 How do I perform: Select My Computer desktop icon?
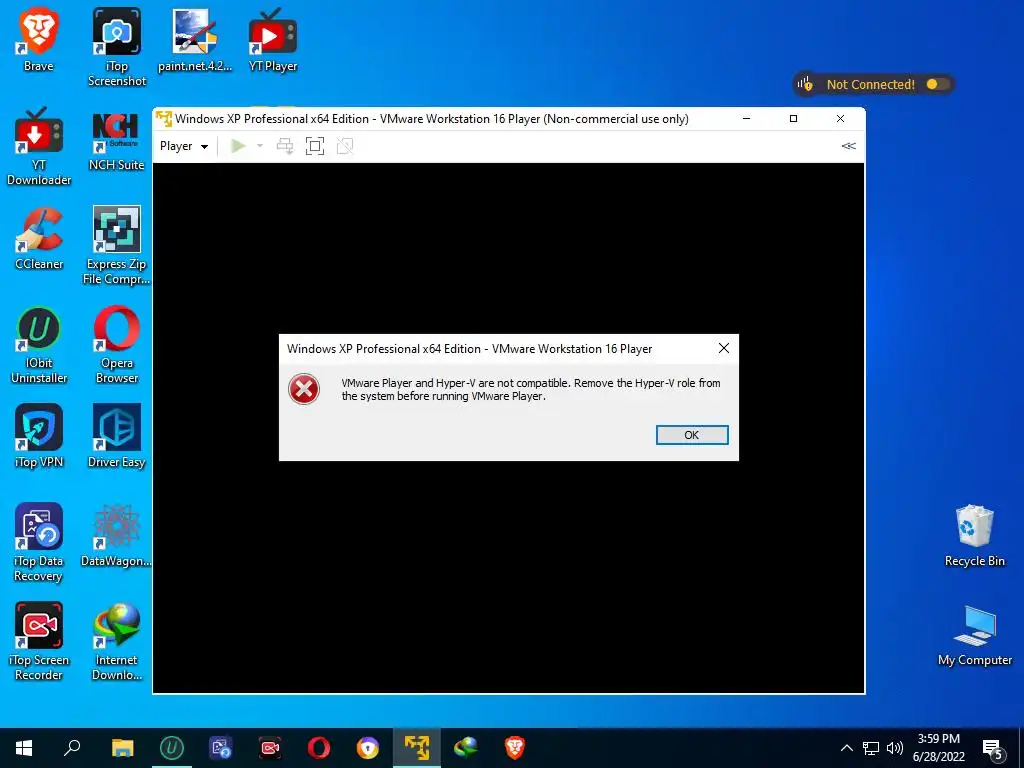[974, 635]
